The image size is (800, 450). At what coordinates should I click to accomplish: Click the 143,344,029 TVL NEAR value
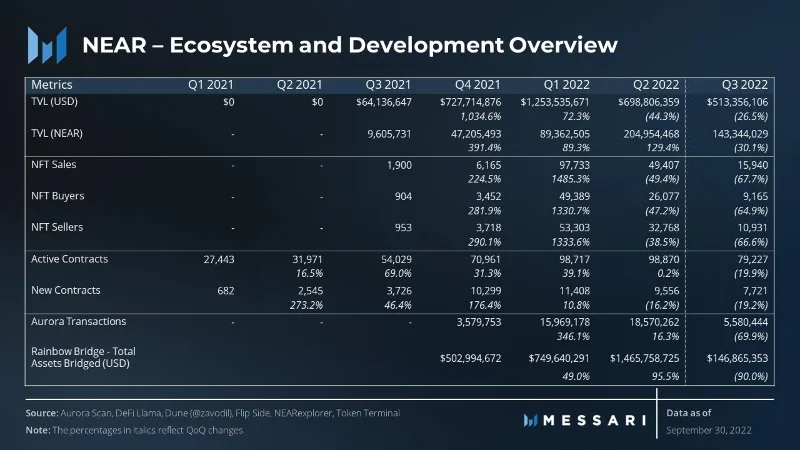coord(740,134)
